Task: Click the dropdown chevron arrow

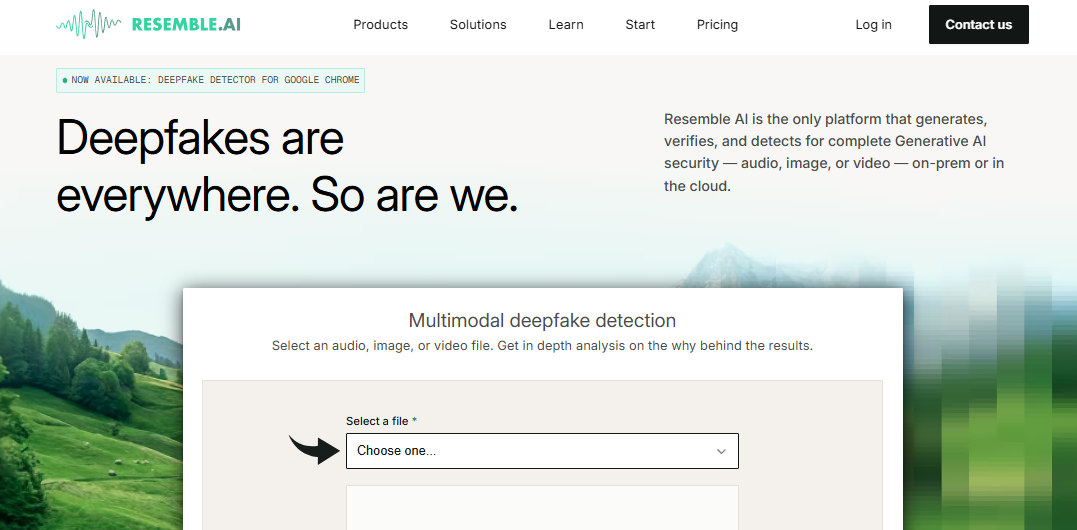Action: [721, 452]
